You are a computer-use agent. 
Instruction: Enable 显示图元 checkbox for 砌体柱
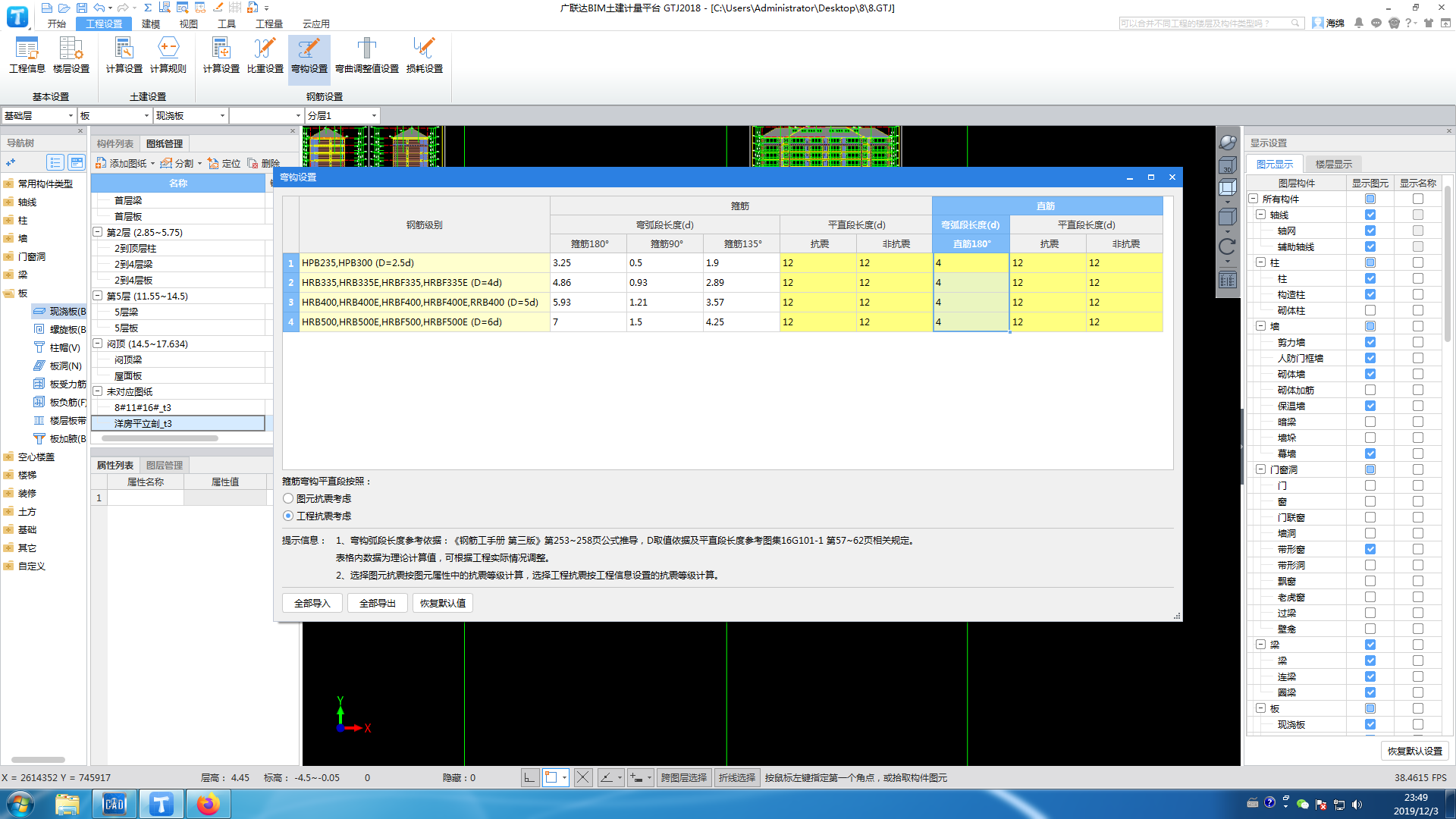tap(1370, 310)
